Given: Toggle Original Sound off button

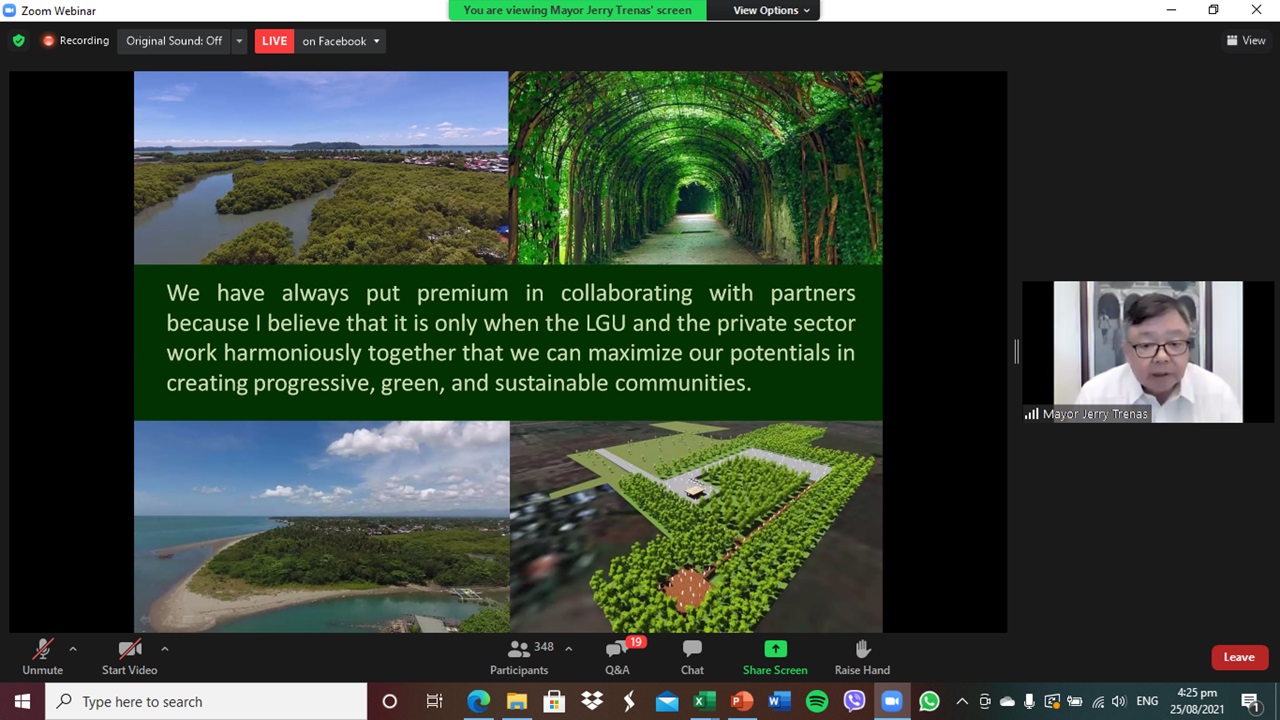Looking at the screenshot, I should pos(174,41).
